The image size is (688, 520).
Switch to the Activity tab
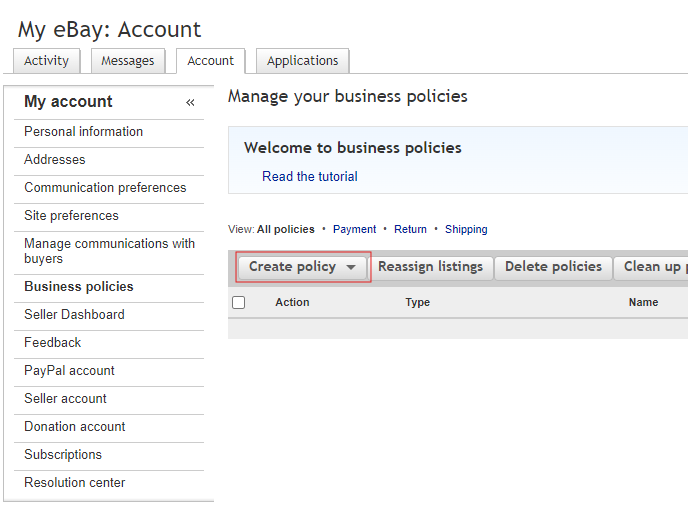47,61
